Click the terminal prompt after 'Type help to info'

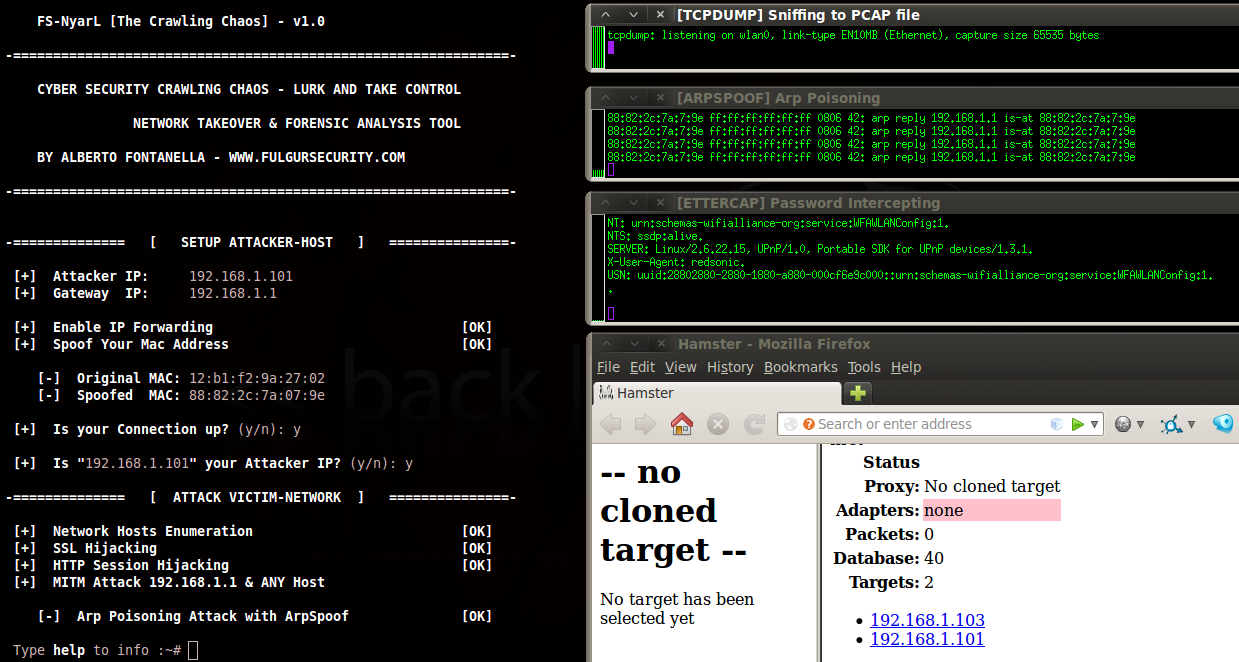click(x=193, y=650)
